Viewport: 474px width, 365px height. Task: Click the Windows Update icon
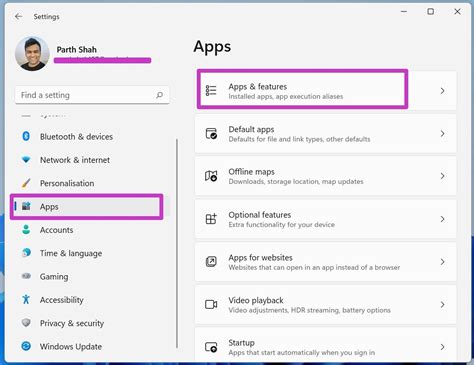pos(26,346)
